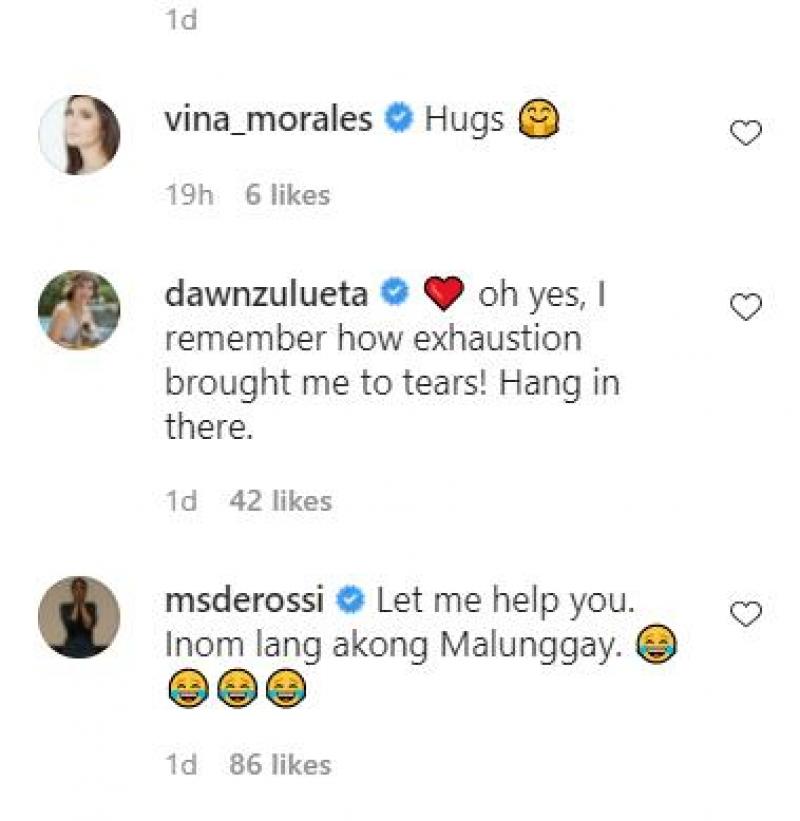Click the verified badge after msderossi

coord(350,602)
